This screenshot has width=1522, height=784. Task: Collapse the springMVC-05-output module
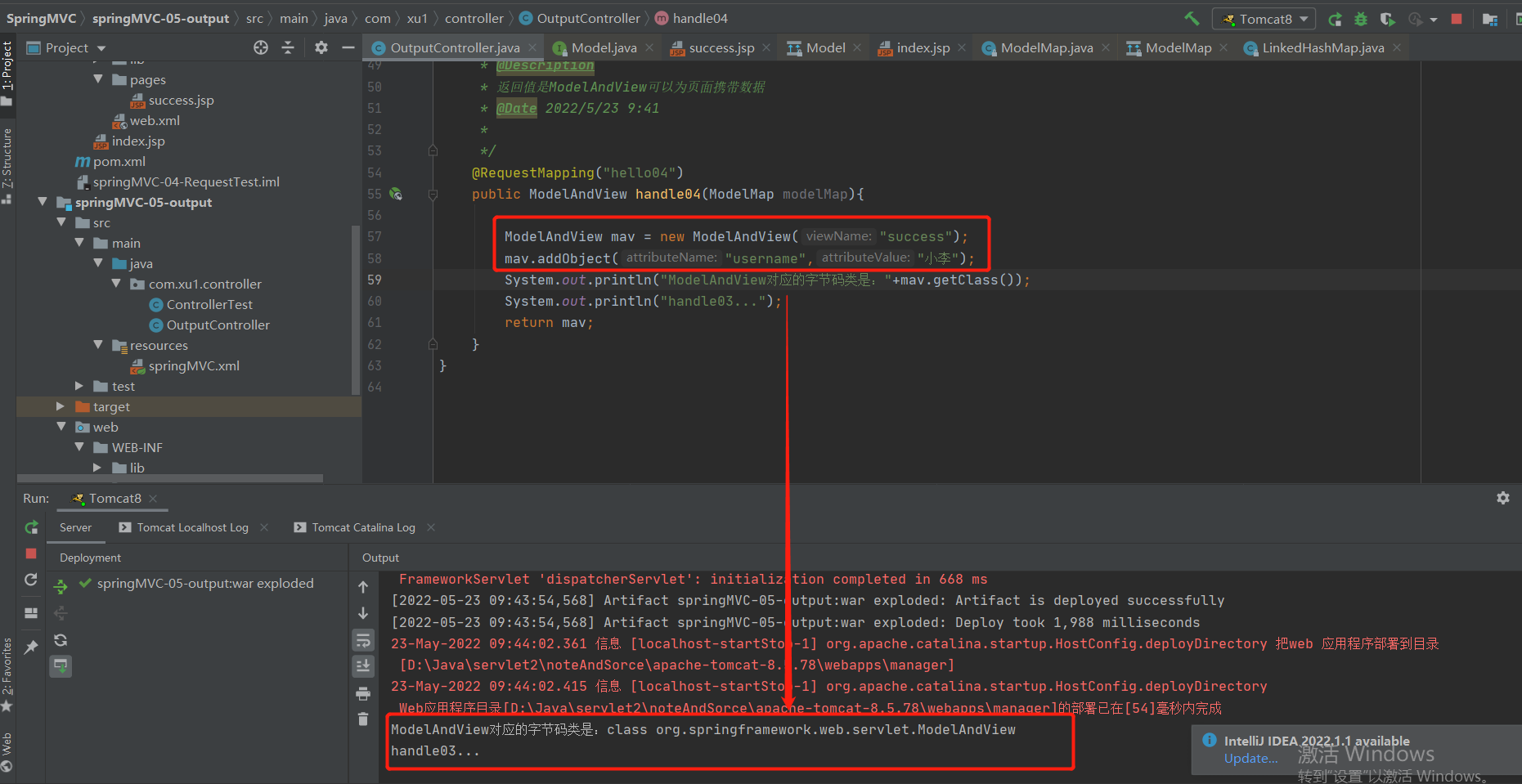tap(43, 201)
